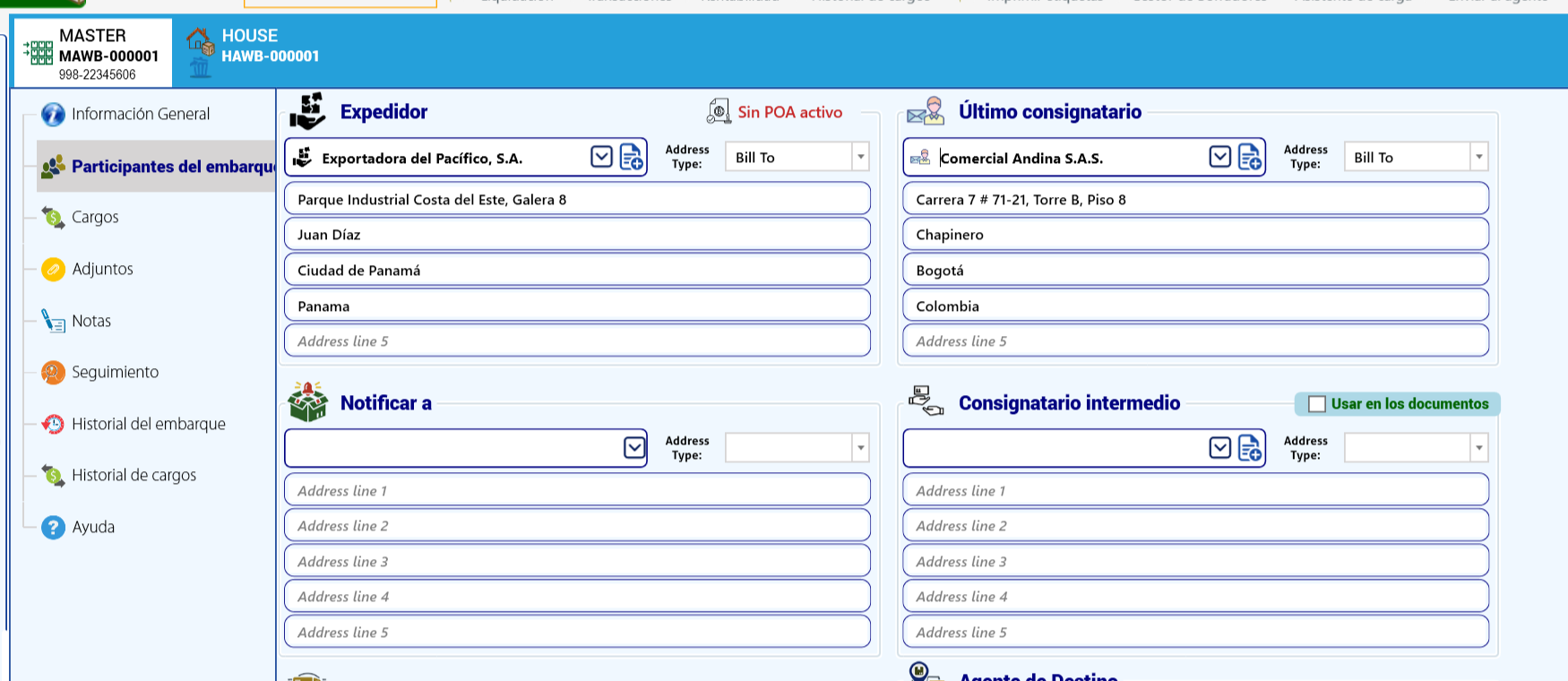This screenshot has height=681, width=1568.
Task: Expand the Consignatario intermedio company dropdown
Action: pos(1219,448)
